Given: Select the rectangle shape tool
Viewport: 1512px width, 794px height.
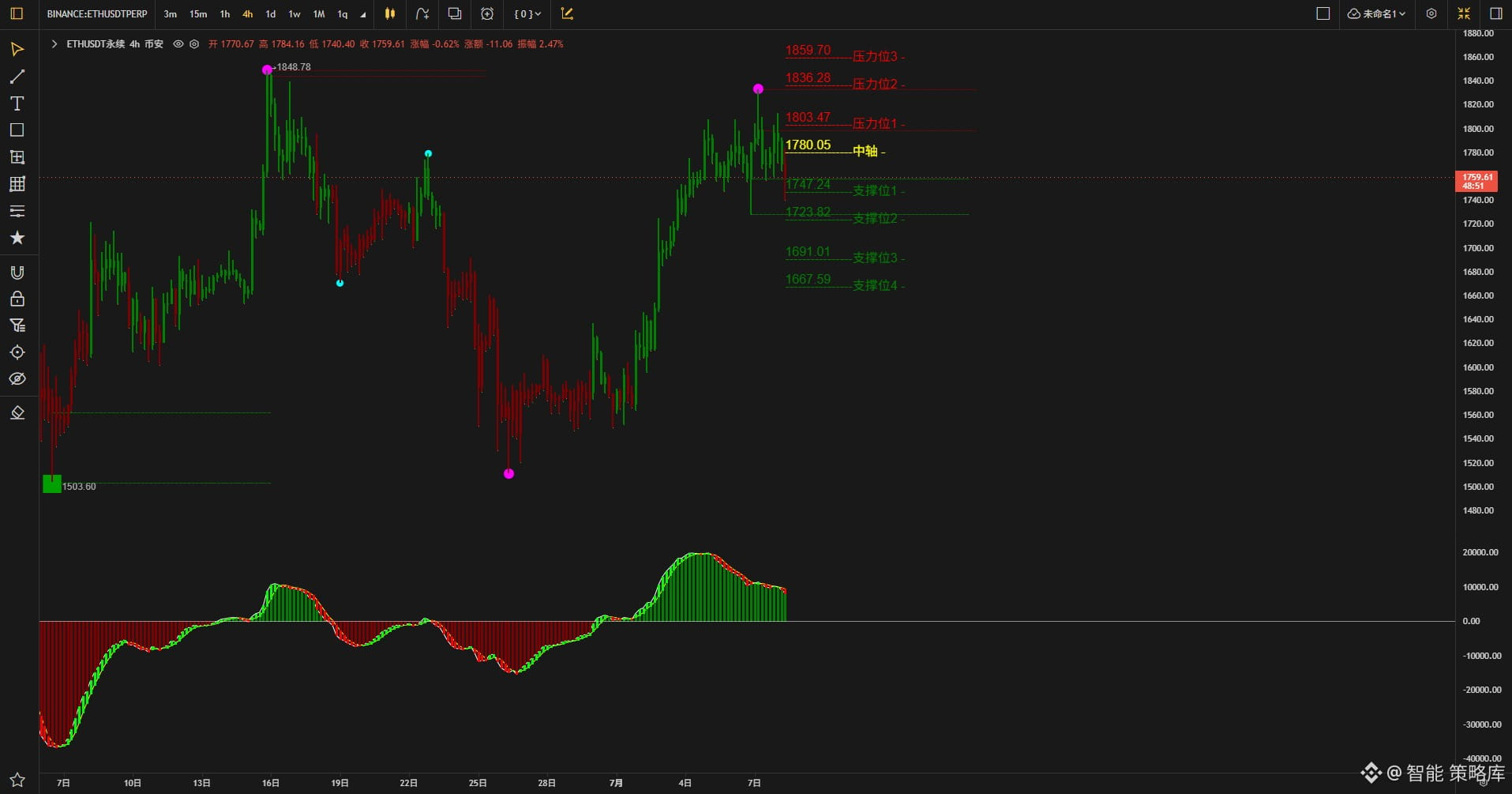Looking at the screenshot, I should (17, 130).
